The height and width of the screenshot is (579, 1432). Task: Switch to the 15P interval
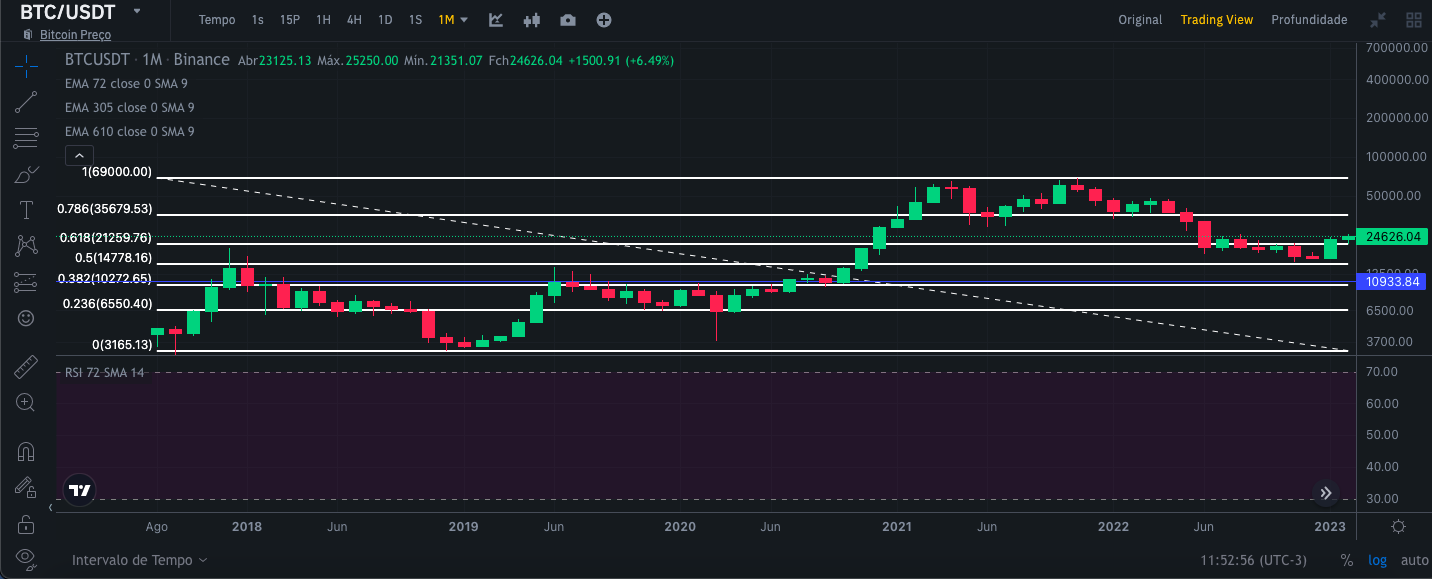click(x=290, y=20)
